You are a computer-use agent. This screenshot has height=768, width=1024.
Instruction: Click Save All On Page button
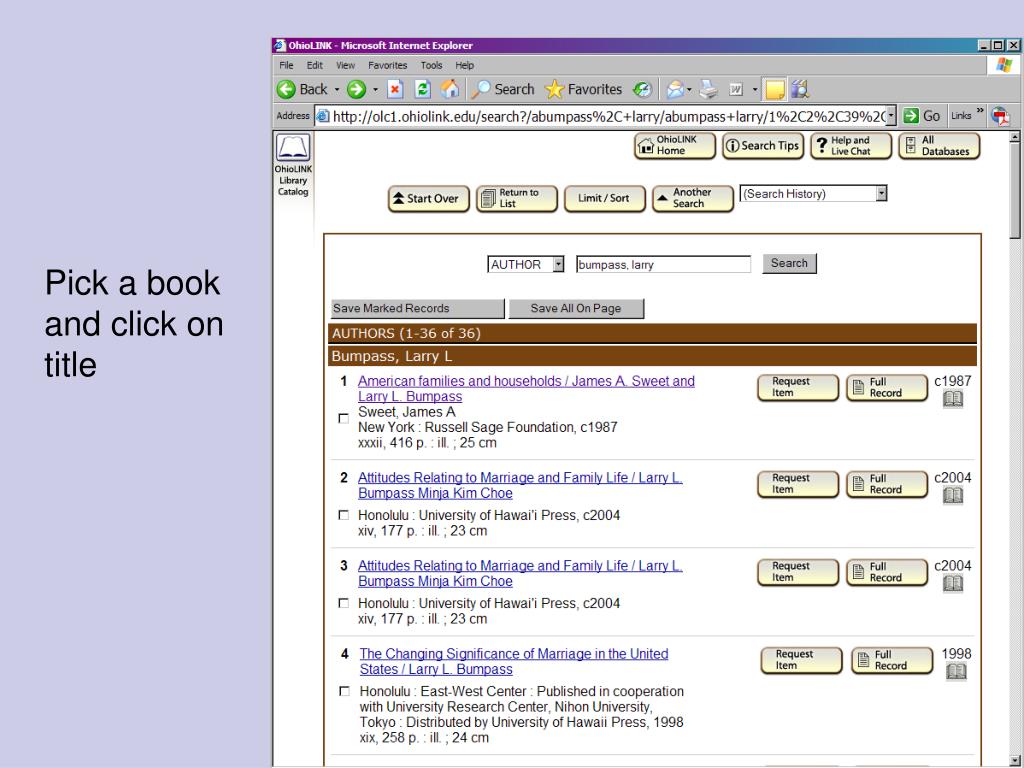(576, 308)
